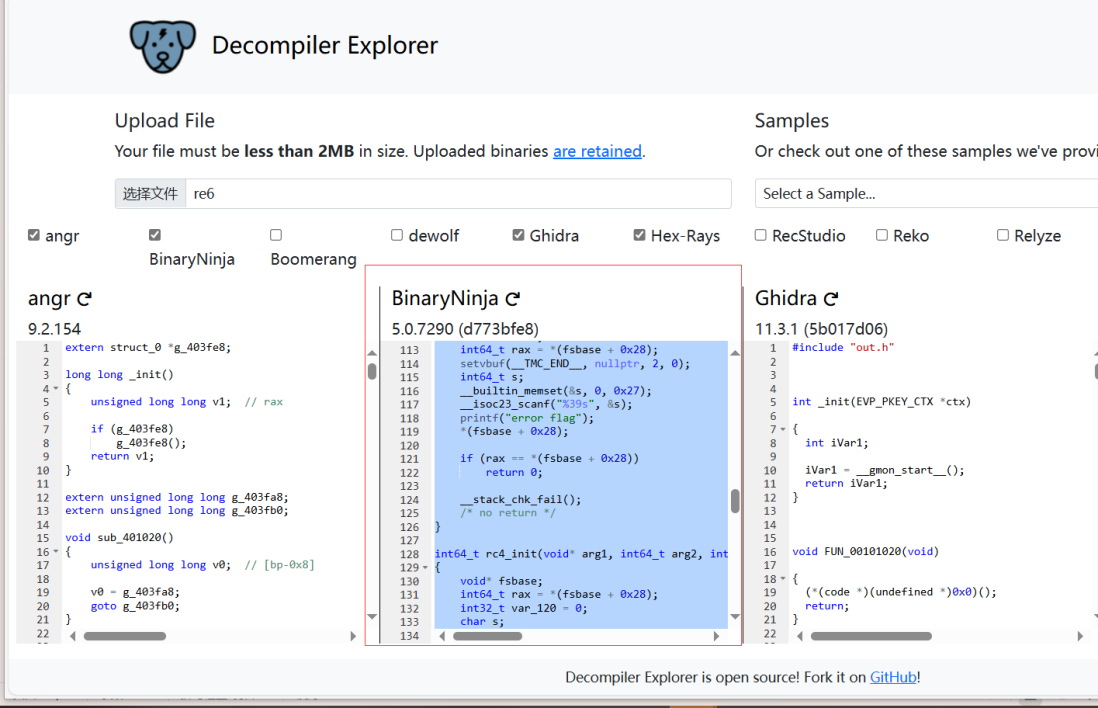Click BinaryNinja vertical scrollbar down arrow
Viewport: 1098px width, 708px height.
[x=735, y=616]
